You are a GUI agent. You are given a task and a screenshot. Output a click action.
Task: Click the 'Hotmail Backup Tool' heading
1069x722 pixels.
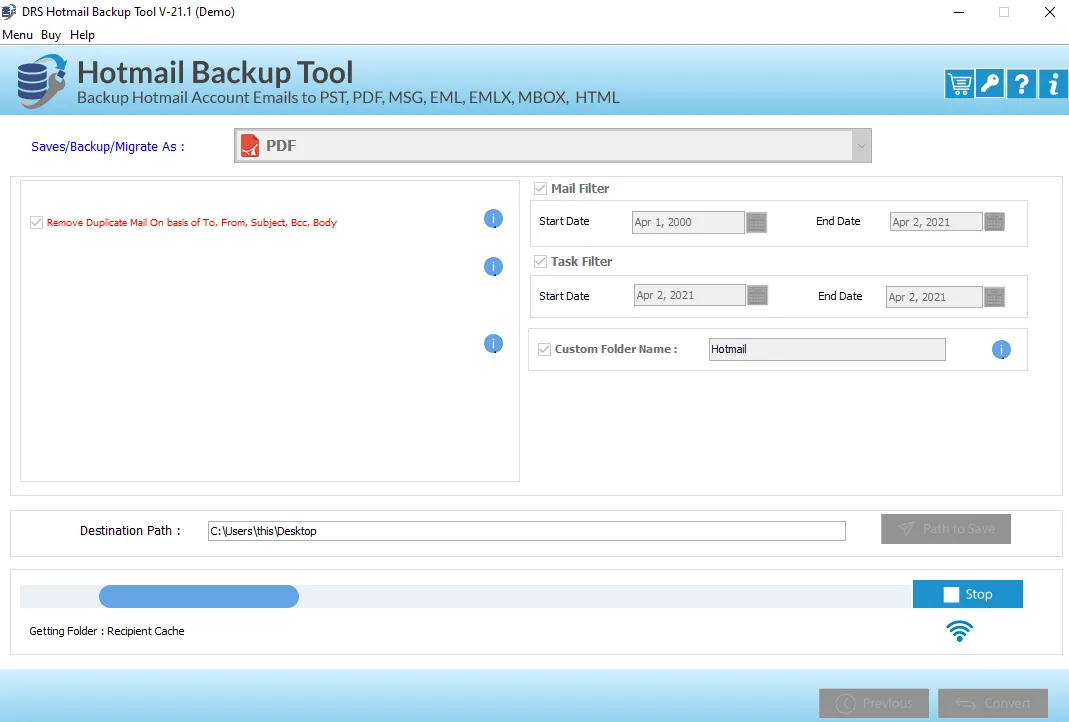[215, 72]
